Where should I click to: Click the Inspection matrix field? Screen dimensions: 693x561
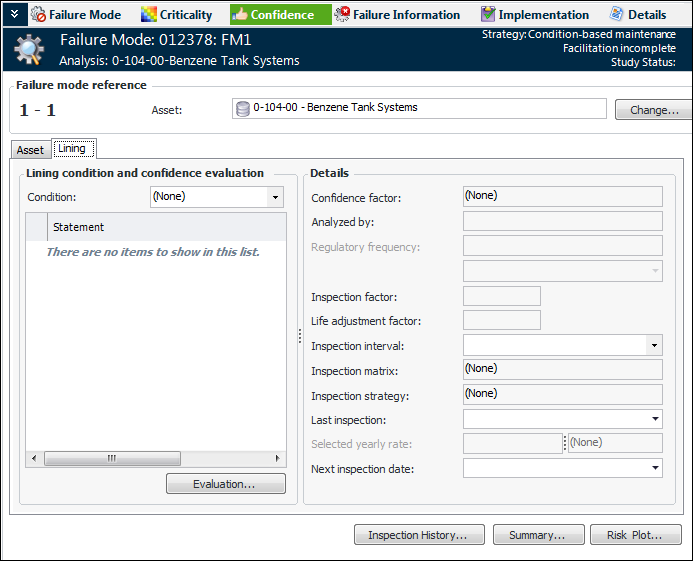click(563, 370)
